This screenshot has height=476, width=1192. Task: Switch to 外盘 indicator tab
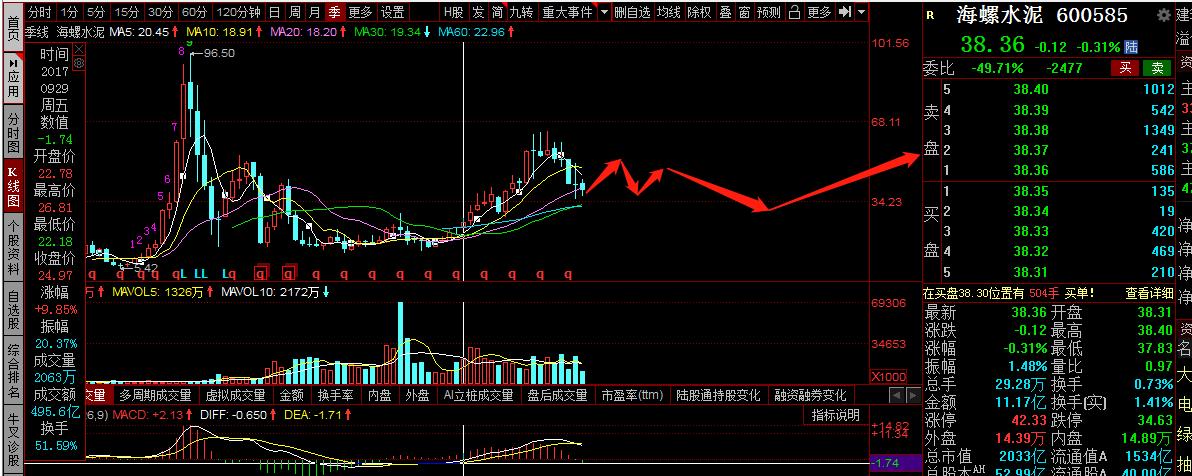417,395
